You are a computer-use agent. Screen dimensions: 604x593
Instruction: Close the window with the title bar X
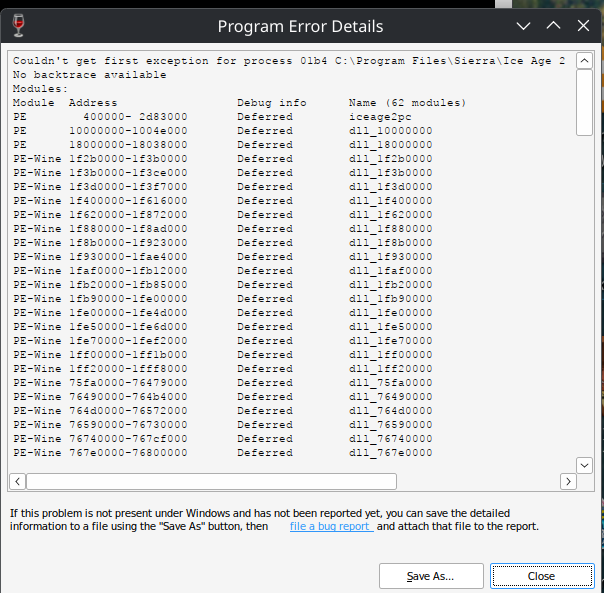coord(581,25)
